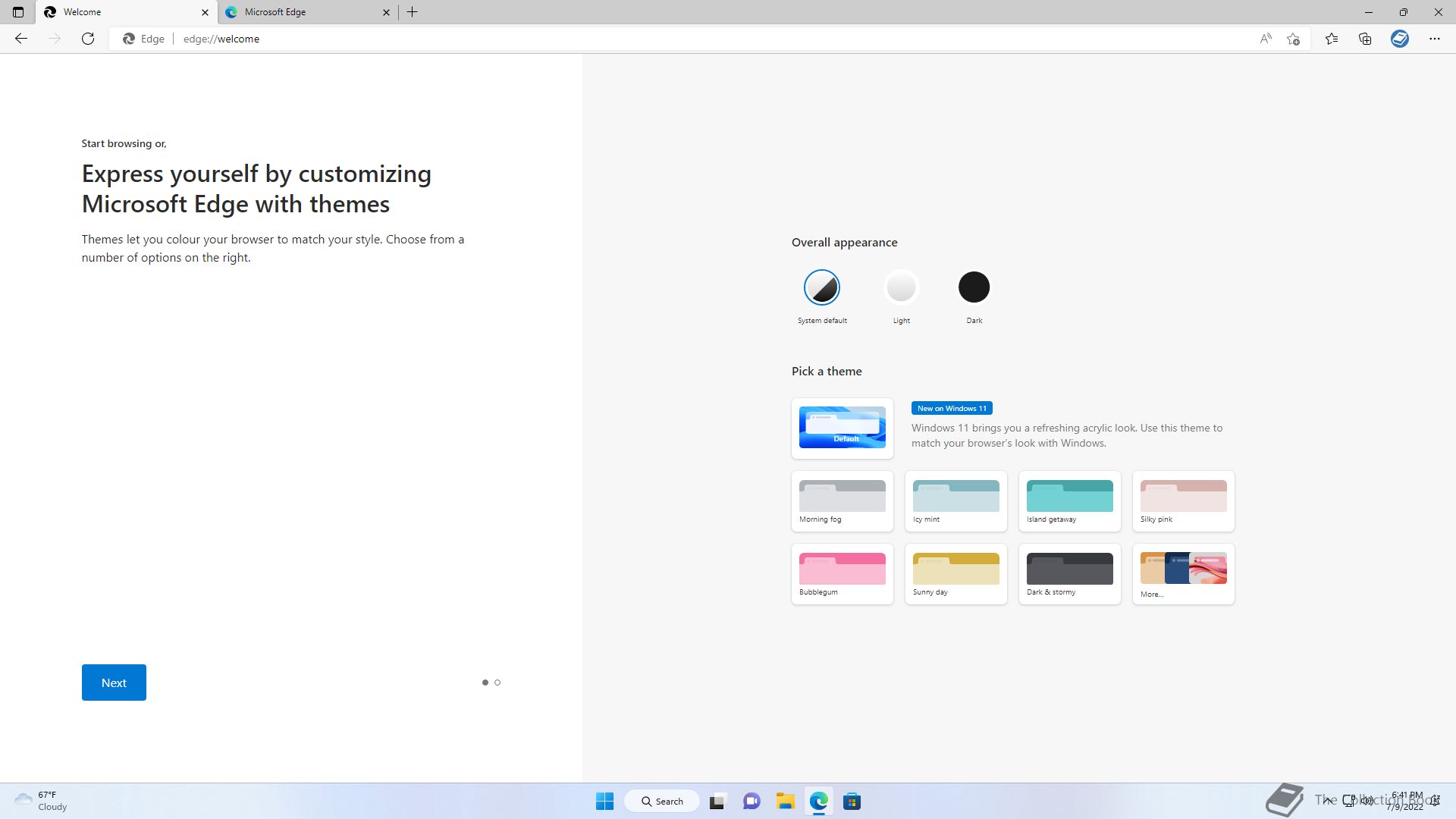
Task: Go back with the browser Back arrow
Action: (21, 39)
